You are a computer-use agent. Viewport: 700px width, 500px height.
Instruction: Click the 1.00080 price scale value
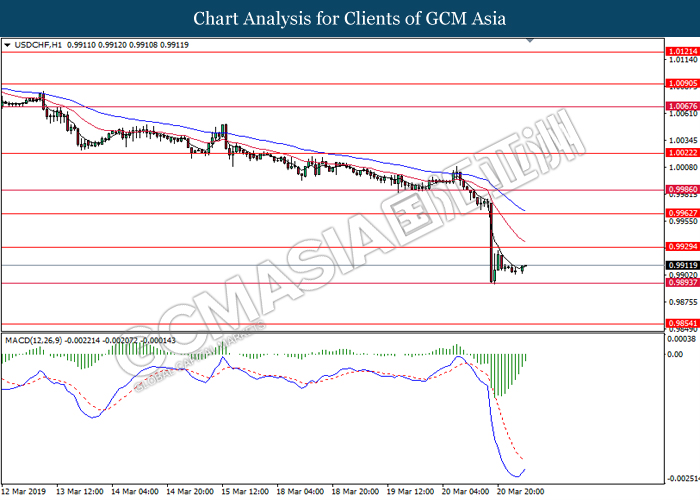point(683,167)
